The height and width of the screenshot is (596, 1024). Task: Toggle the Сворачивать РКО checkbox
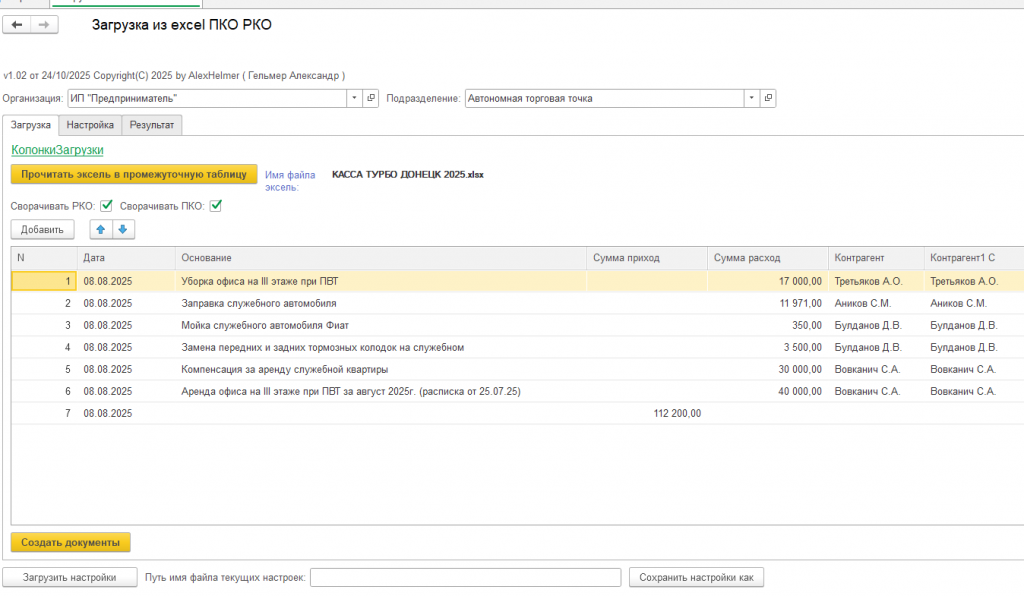click(106, 206)
